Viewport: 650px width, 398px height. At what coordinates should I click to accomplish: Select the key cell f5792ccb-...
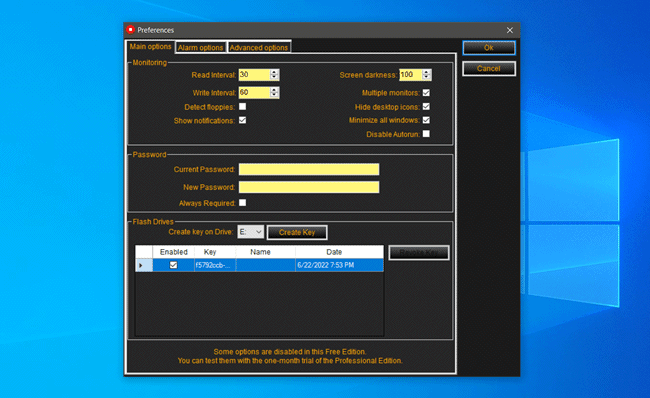[x=215, y=265]
